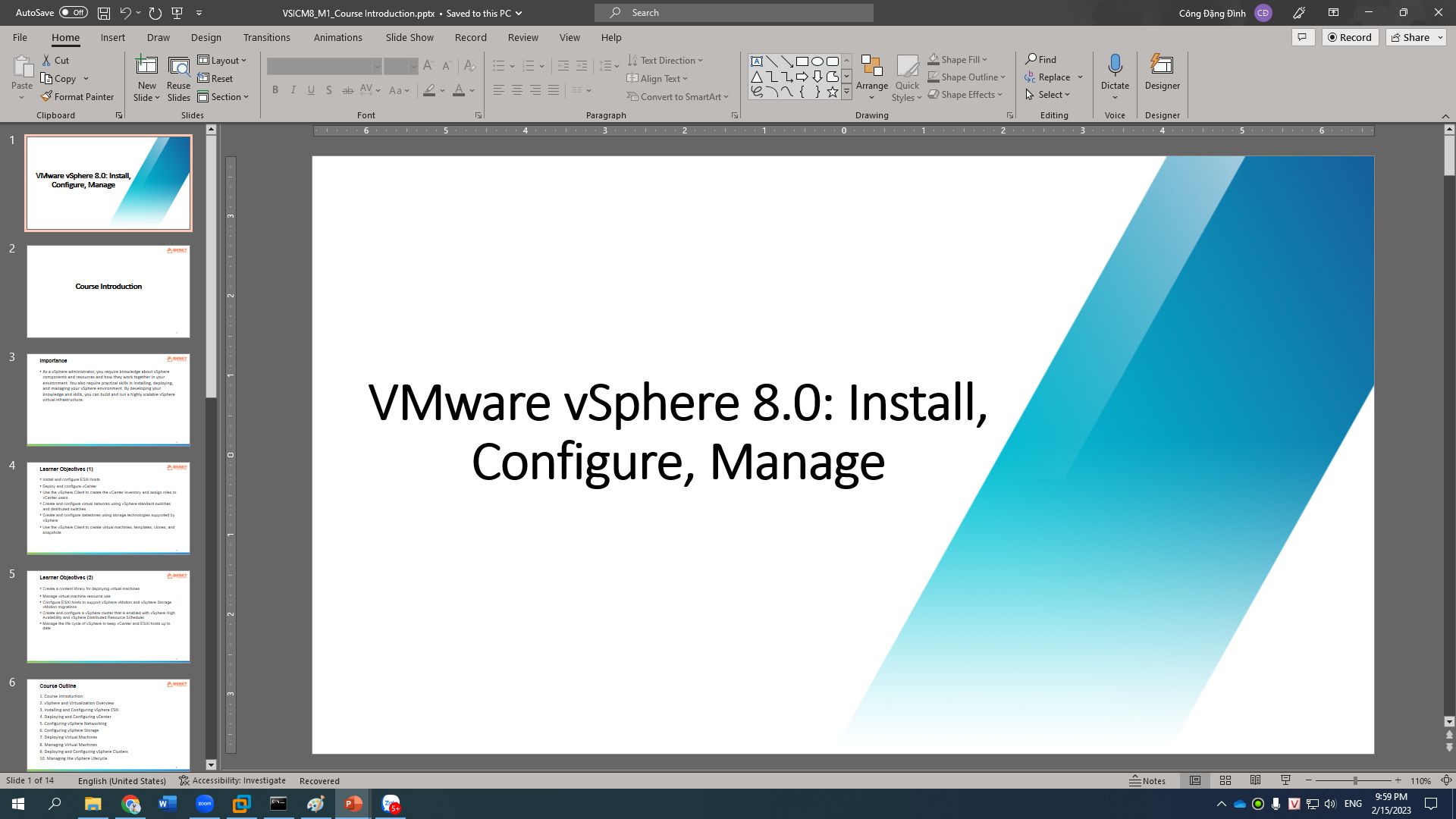Viewport: 1456px width, 819px height.
Task: Click Convert to SmartArt
Action: click(x=677, y=96)
